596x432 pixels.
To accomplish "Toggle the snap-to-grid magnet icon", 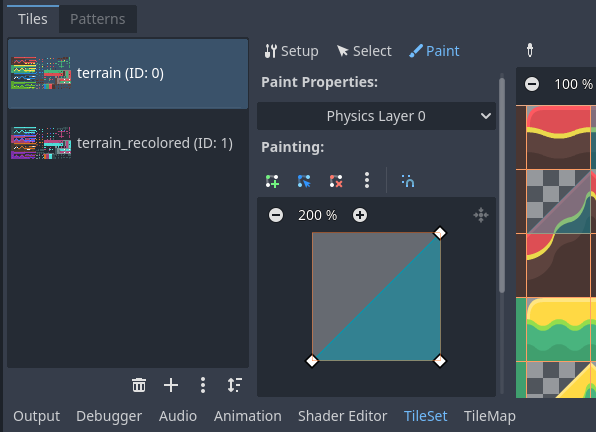I will pos(408,181).
